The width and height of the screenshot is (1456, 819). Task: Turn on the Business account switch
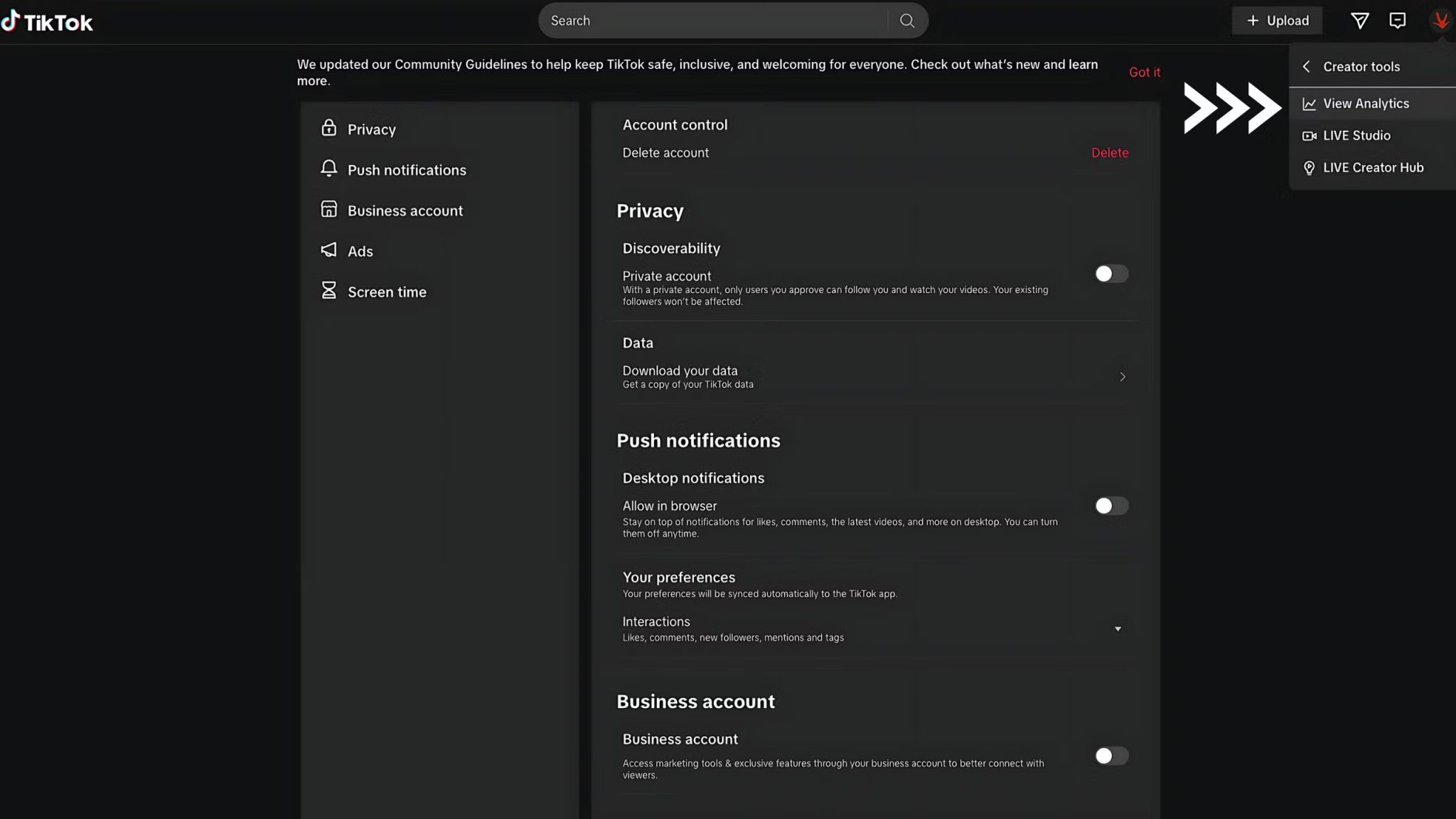click(x=1110, y=756)
